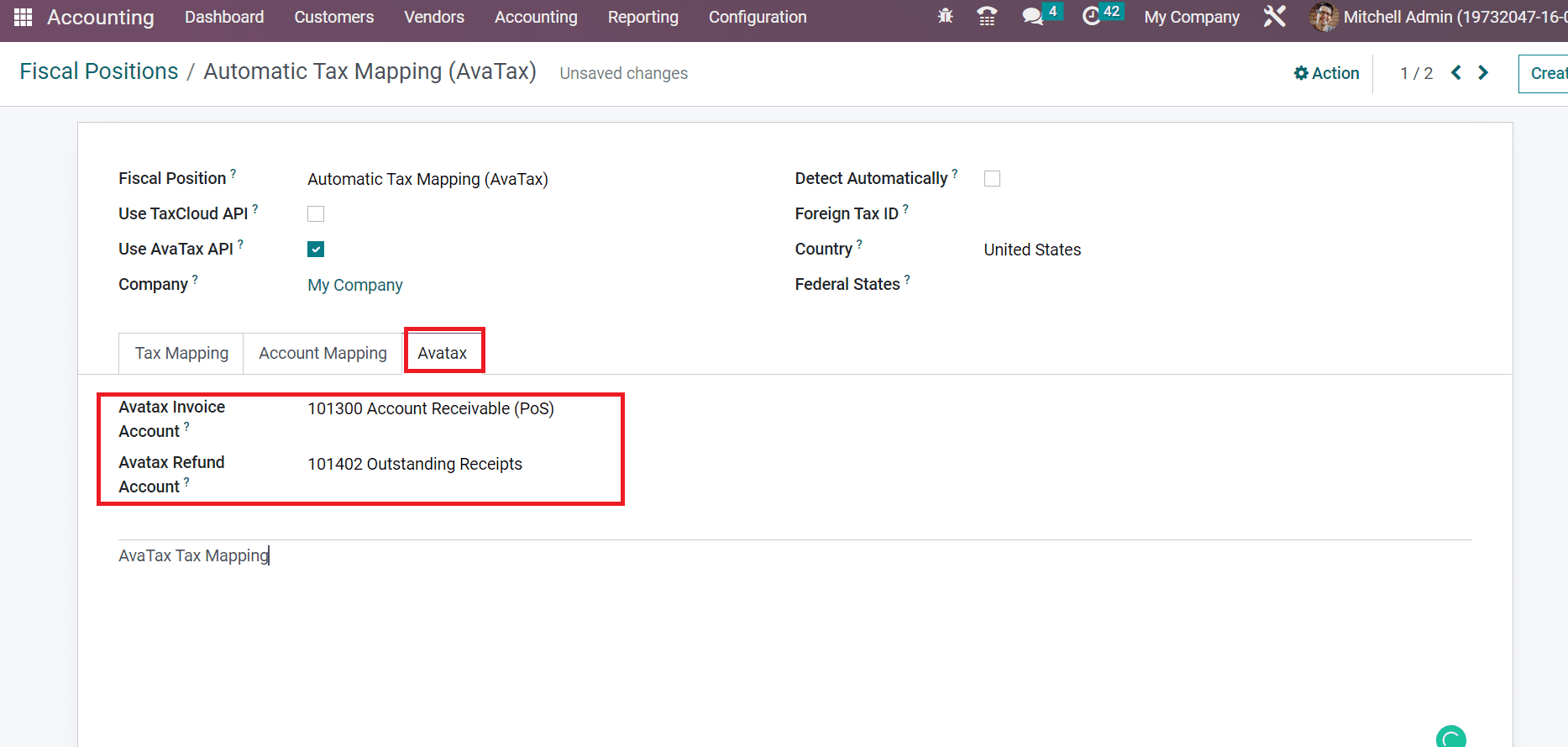Select the Avatax tab
The height and width of the screenshot is (747, 1568).
(443, 354)
